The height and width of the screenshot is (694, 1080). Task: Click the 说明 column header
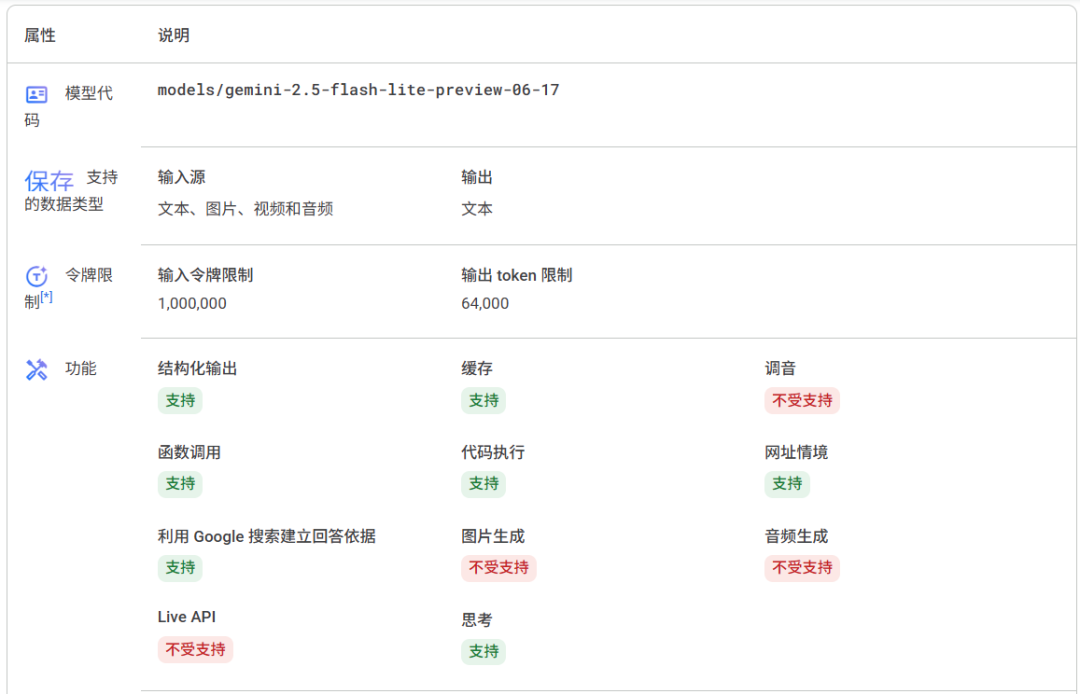[174, 35]
